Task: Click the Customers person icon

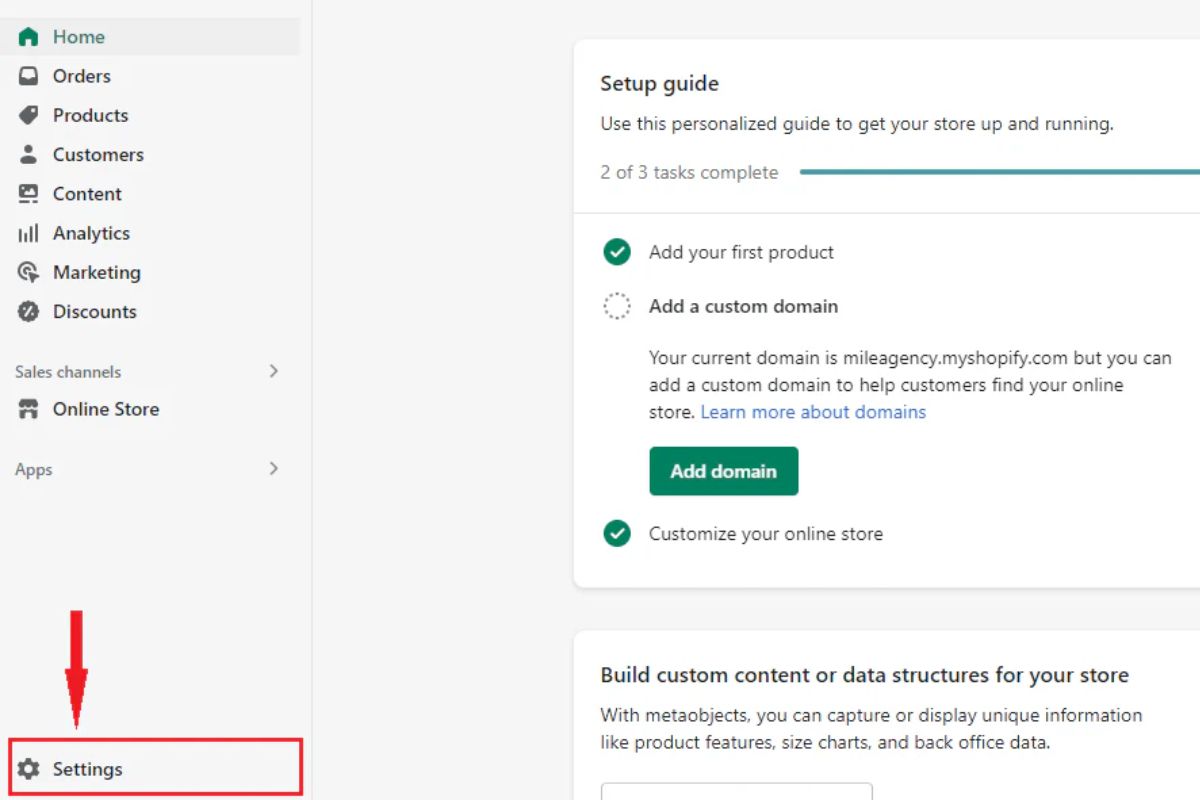Action: pyautogui.click(x=29, y=154)
